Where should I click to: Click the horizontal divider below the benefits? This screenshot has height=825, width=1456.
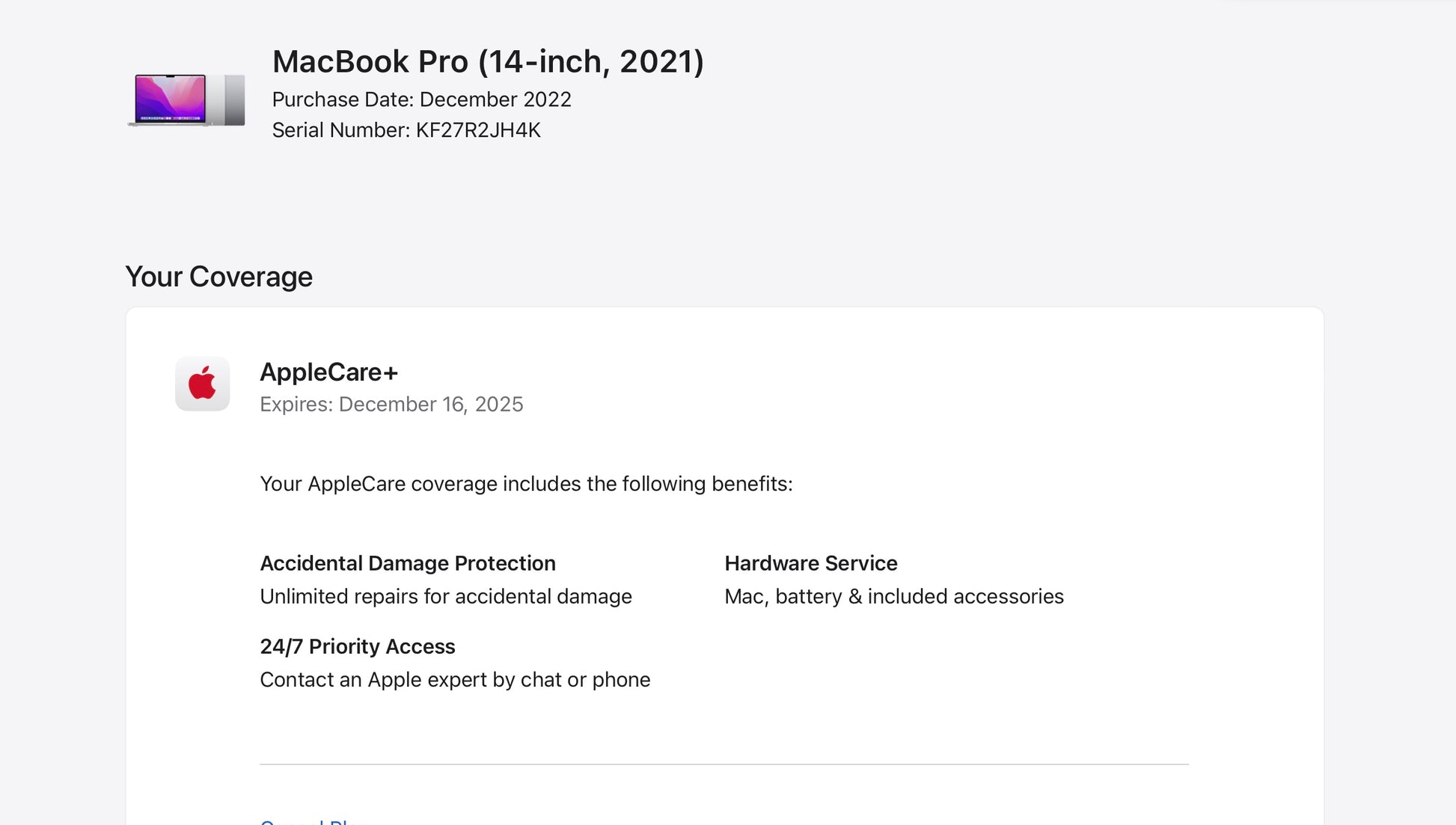coord(724,764)
